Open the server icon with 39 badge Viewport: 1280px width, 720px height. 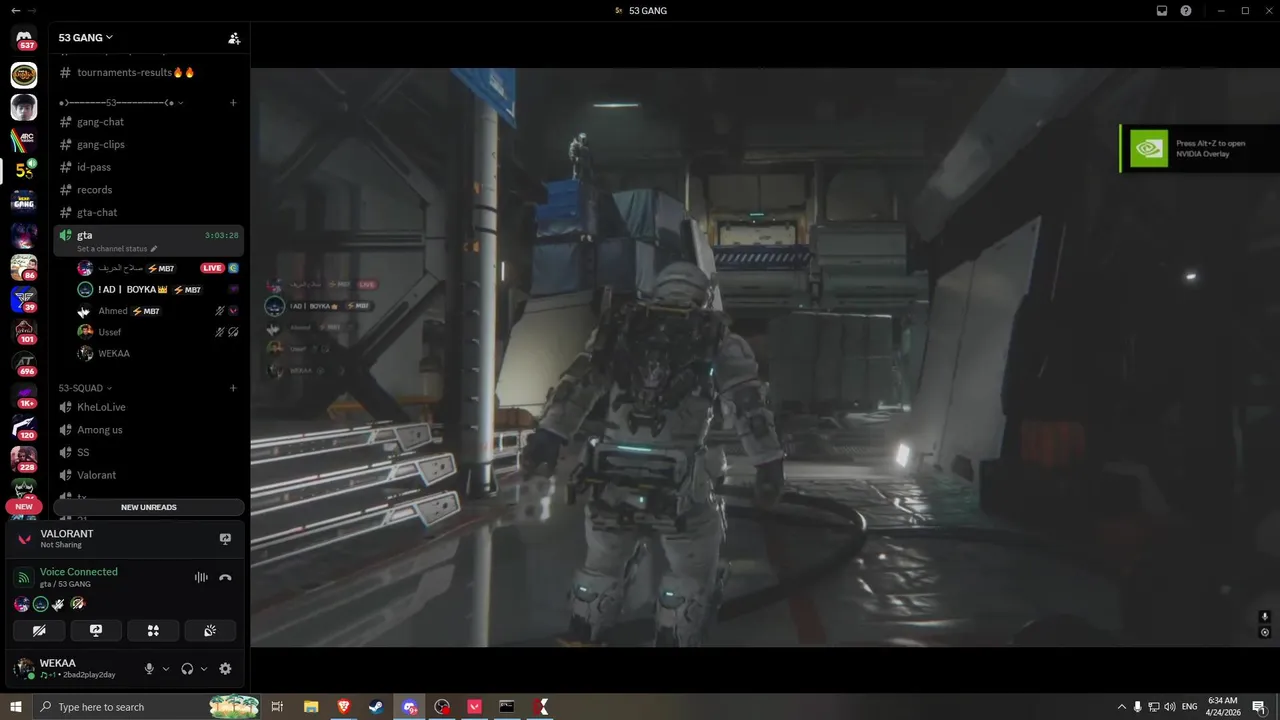(24, 299)
